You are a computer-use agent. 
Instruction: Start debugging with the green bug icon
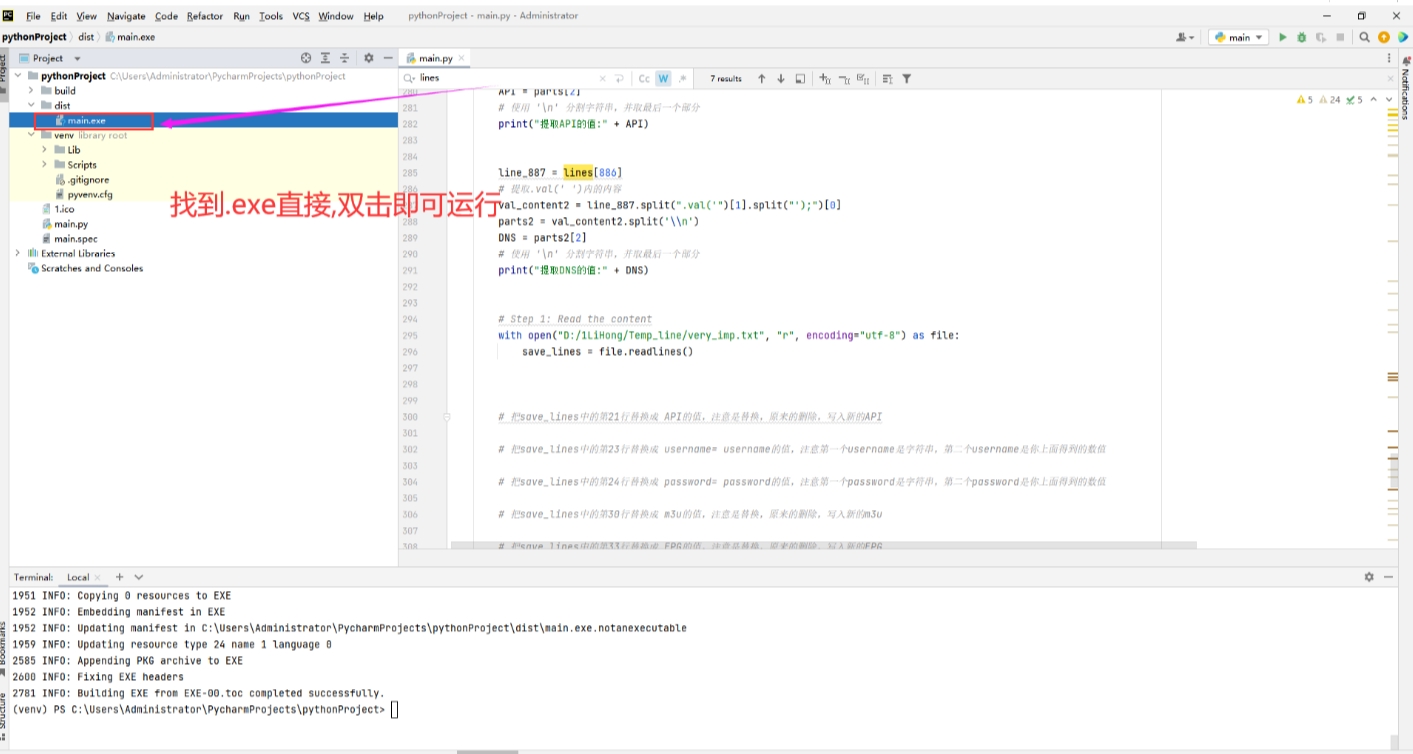[x=1301, y=37]
